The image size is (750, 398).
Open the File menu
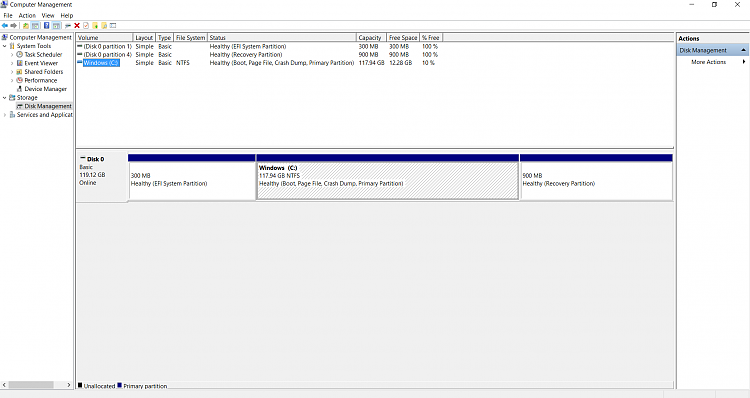8,15
